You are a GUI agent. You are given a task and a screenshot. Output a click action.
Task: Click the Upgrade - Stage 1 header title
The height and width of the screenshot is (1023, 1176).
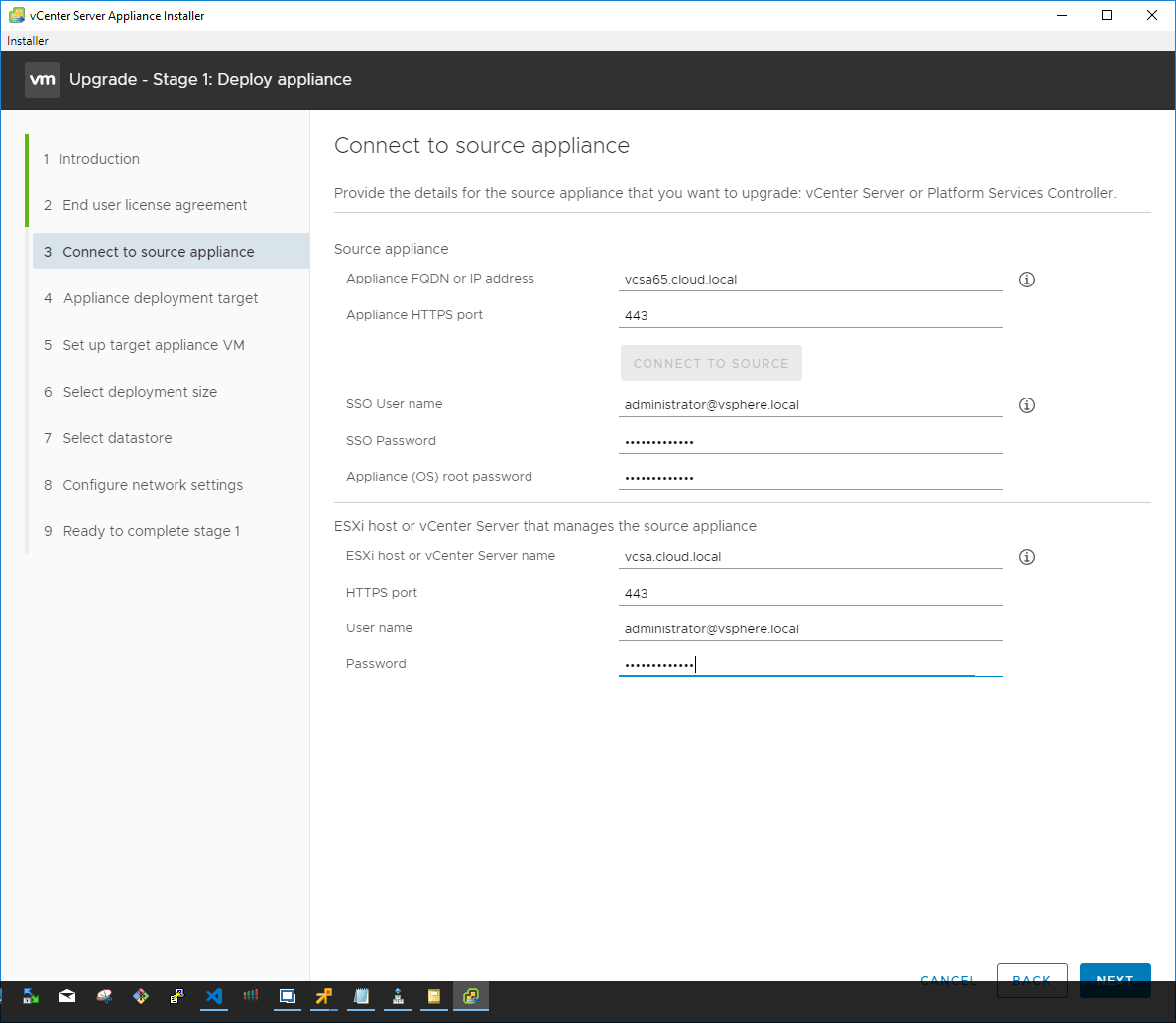click(x=210, y=79)
